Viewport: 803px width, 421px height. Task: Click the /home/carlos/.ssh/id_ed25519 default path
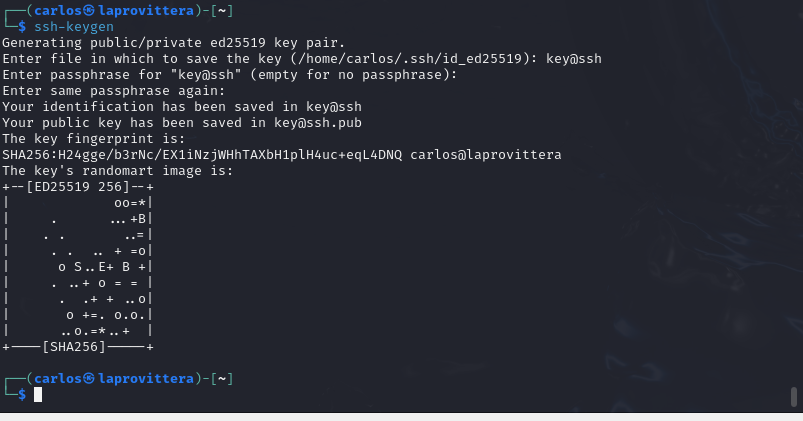tap(409, 59)
